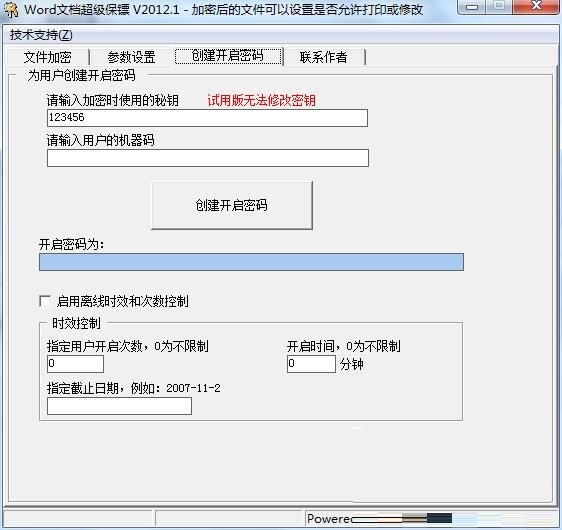
Task: Minimize the Word文档超级保镖 window
Action: (x=472, y=7)
